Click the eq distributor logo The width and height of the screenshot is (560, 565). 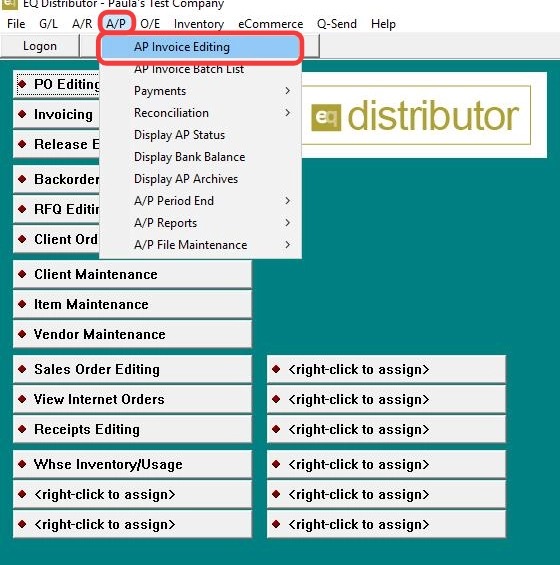click(415, 115)
